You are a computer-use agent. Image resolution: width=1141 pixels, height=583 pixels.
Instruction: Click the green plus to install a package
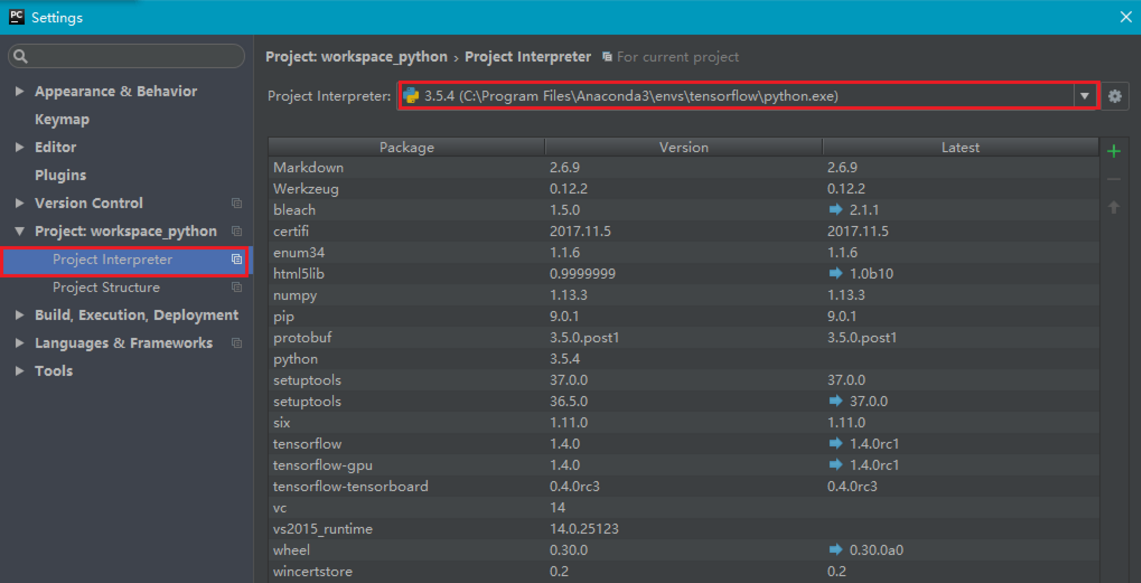1113,151
